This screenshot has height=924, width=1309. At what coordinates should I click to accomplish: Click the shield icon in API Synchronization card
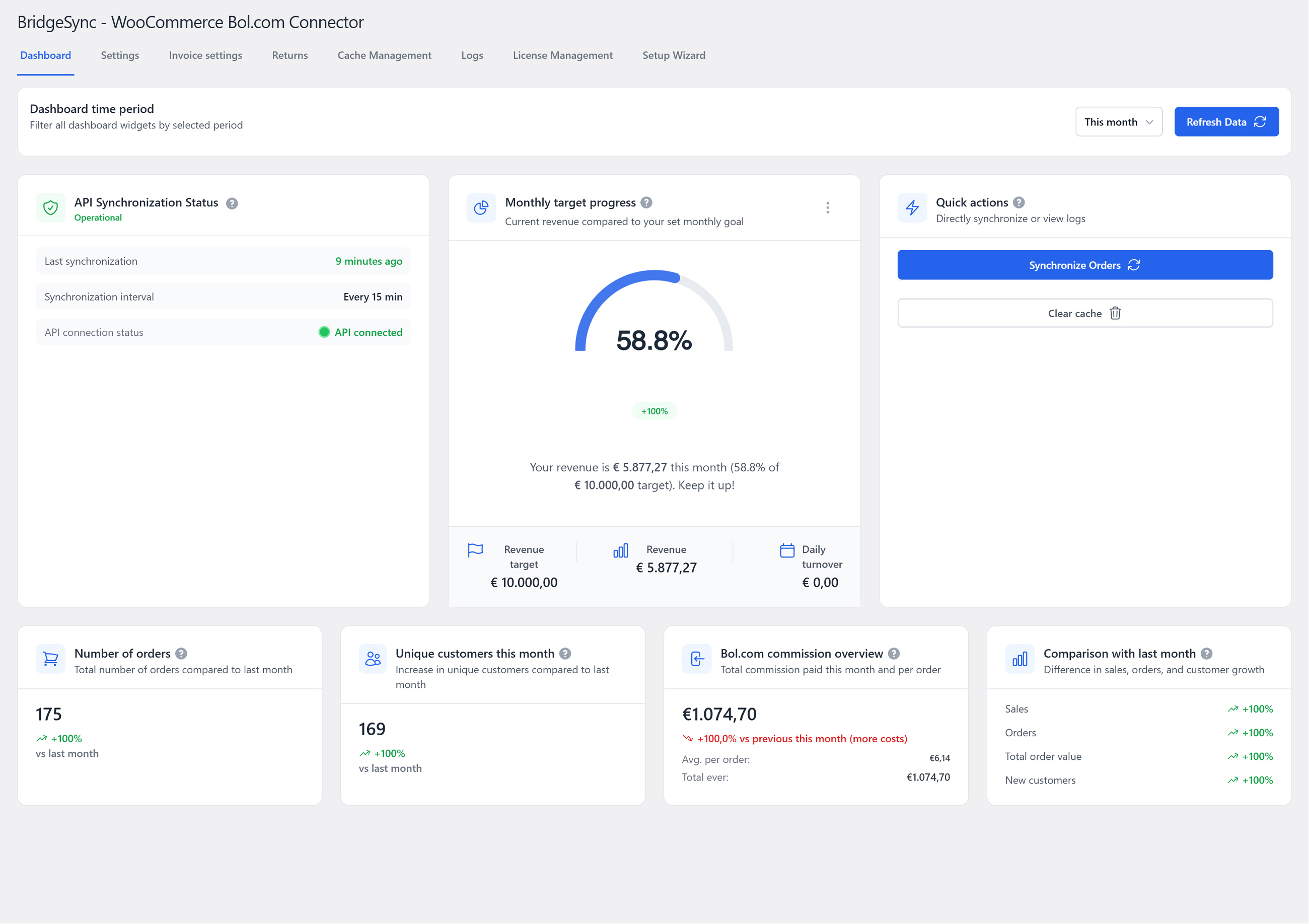[51, 207]
